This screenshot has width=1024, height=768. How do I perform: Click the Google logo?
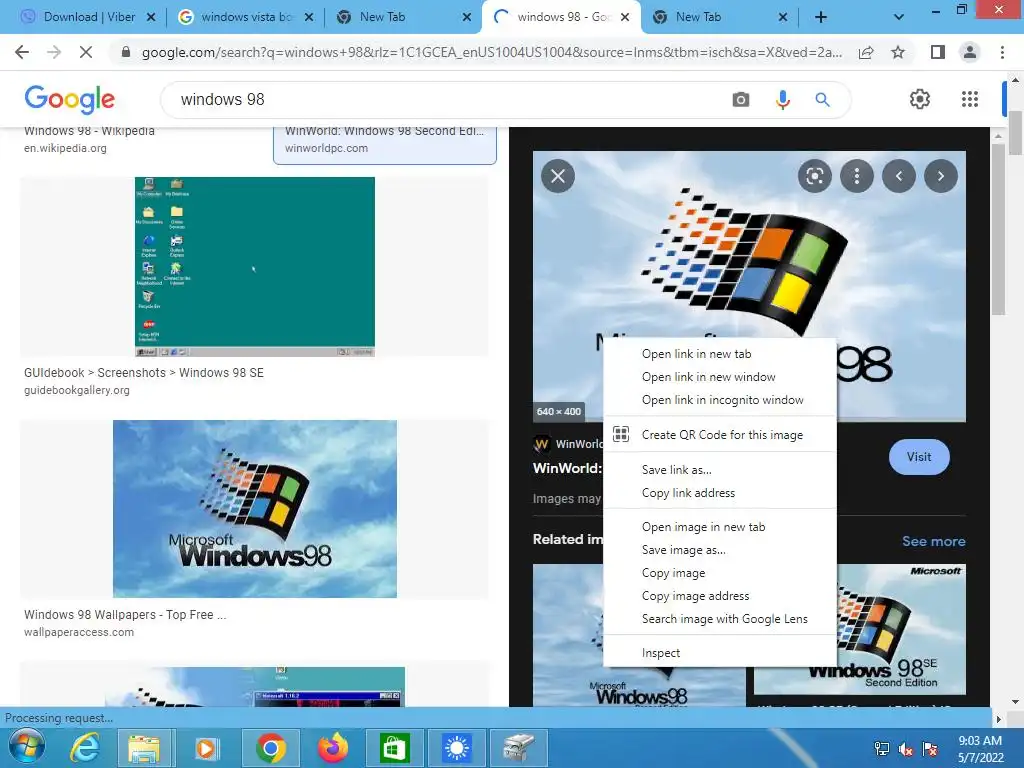click(69, 99)
